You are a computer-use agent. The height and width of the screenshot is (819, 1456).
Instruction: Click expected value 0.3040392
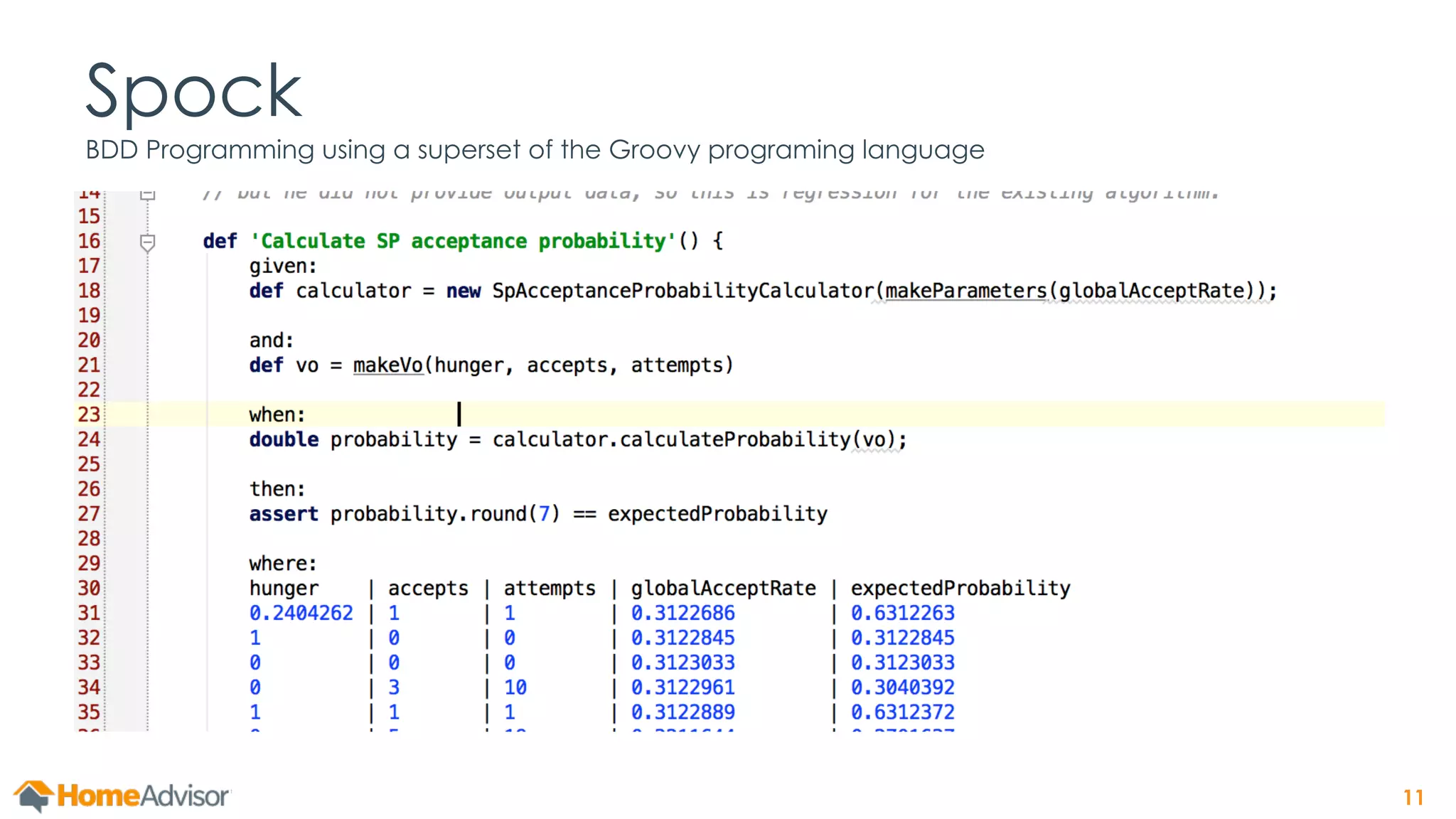pyautogui.click(x=902, y=687)
